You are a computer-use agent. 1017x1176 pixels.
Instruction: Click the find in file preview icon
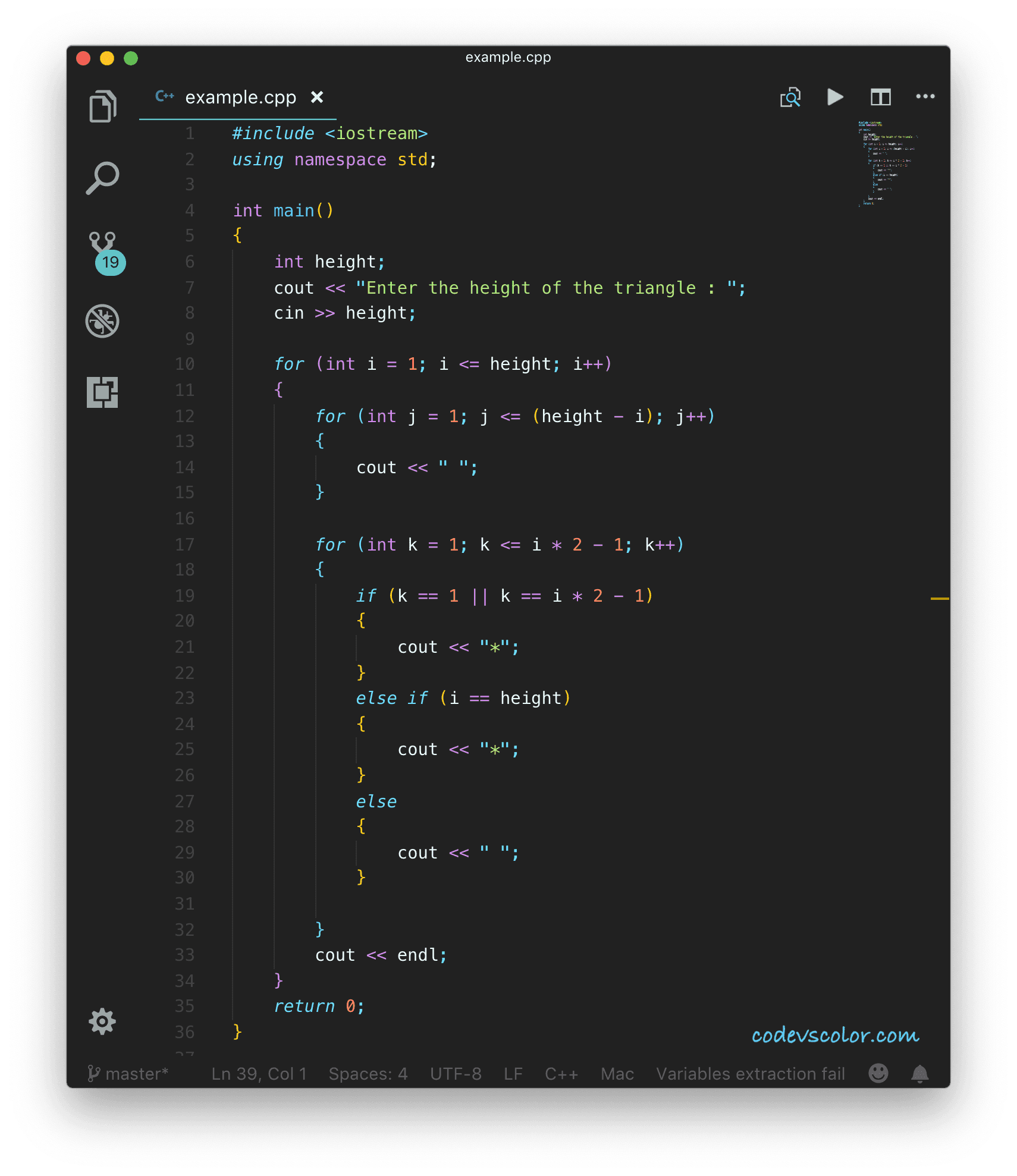[x=790, y=97]
